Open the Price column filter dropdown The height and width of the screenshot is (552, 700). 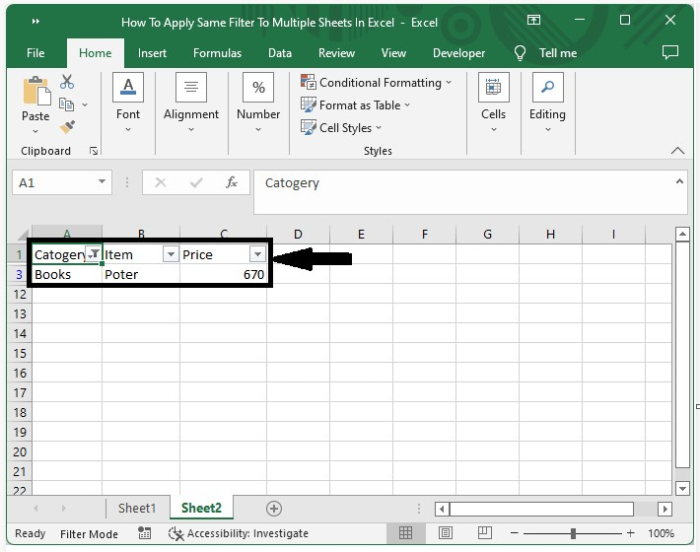(258, 254)
